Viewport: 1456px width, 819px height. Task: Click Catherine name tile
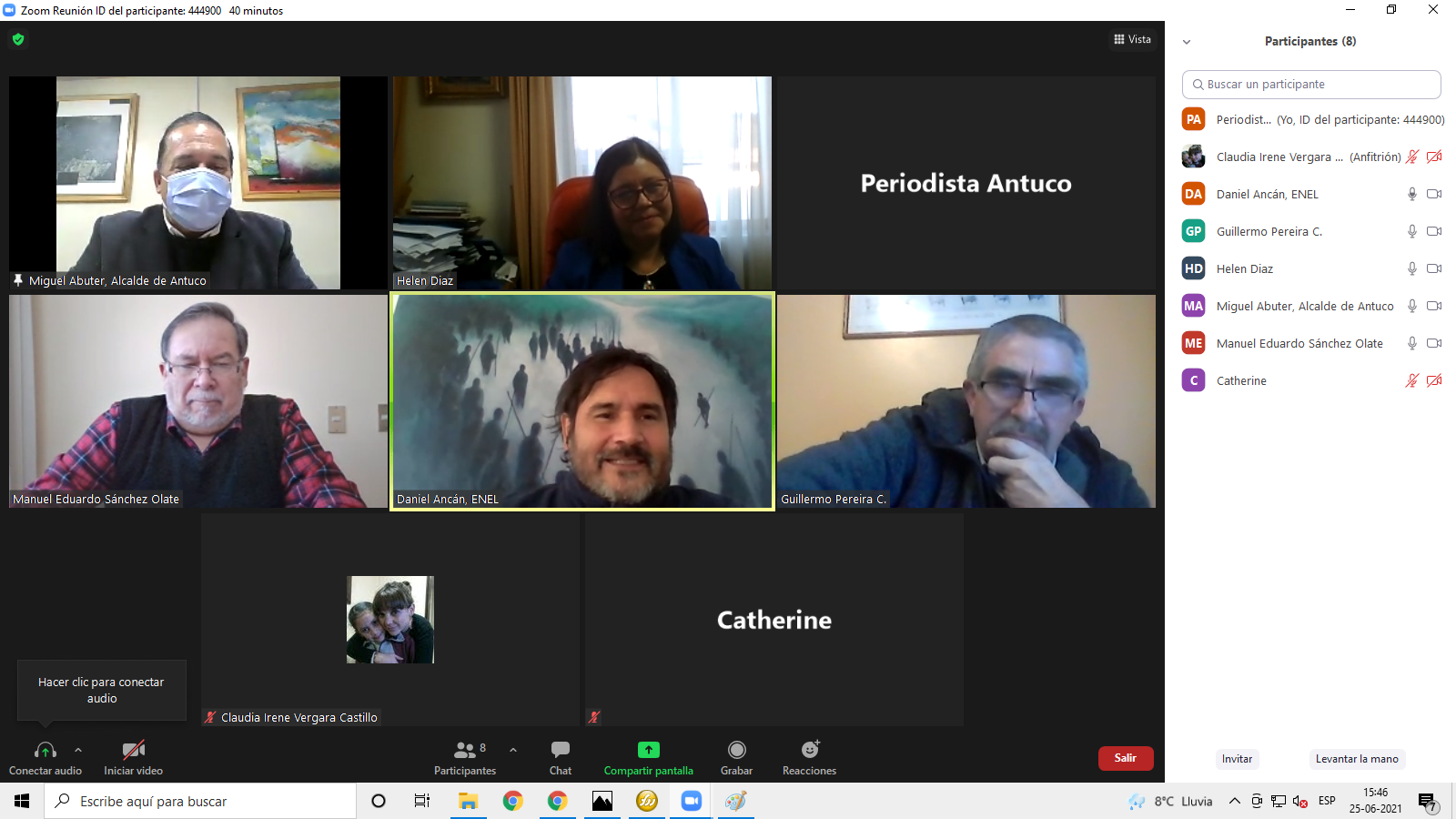pos(774,620)
